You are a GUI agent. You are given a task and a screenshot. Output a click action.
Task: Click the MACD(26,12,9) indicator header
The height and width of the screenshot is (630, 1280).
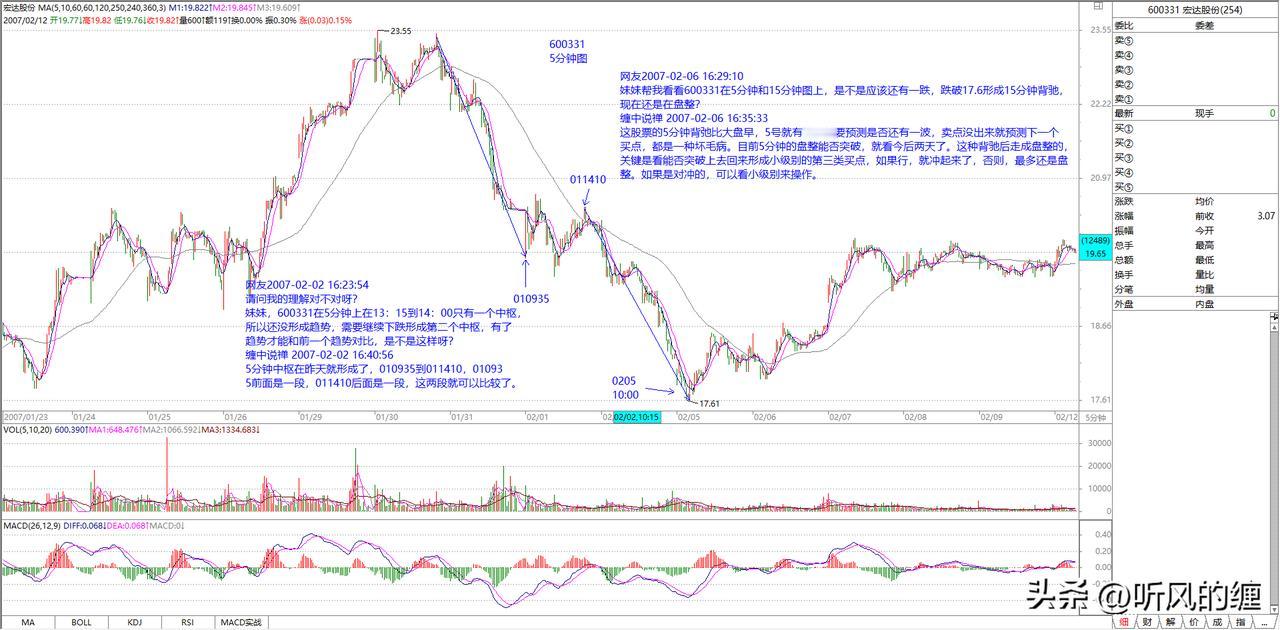coord(33,525)
